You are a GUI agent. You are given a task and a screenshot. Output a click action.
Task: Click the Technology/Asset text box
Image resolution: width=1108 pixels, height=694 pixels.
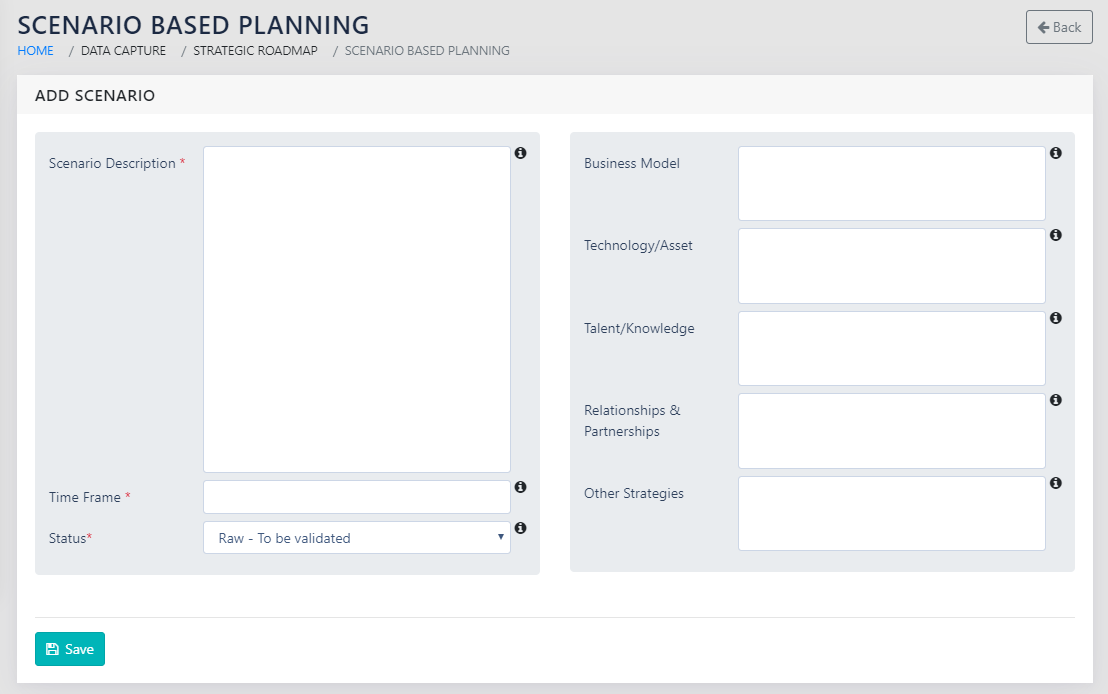[891, 266]
